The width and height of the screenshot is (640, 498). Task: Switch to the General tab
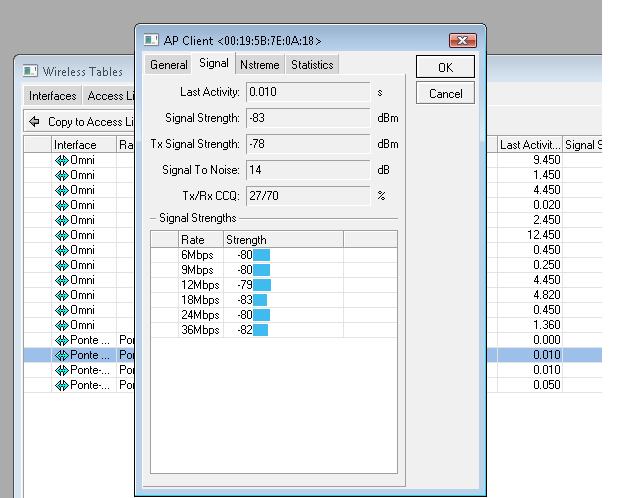click(169, 65)
